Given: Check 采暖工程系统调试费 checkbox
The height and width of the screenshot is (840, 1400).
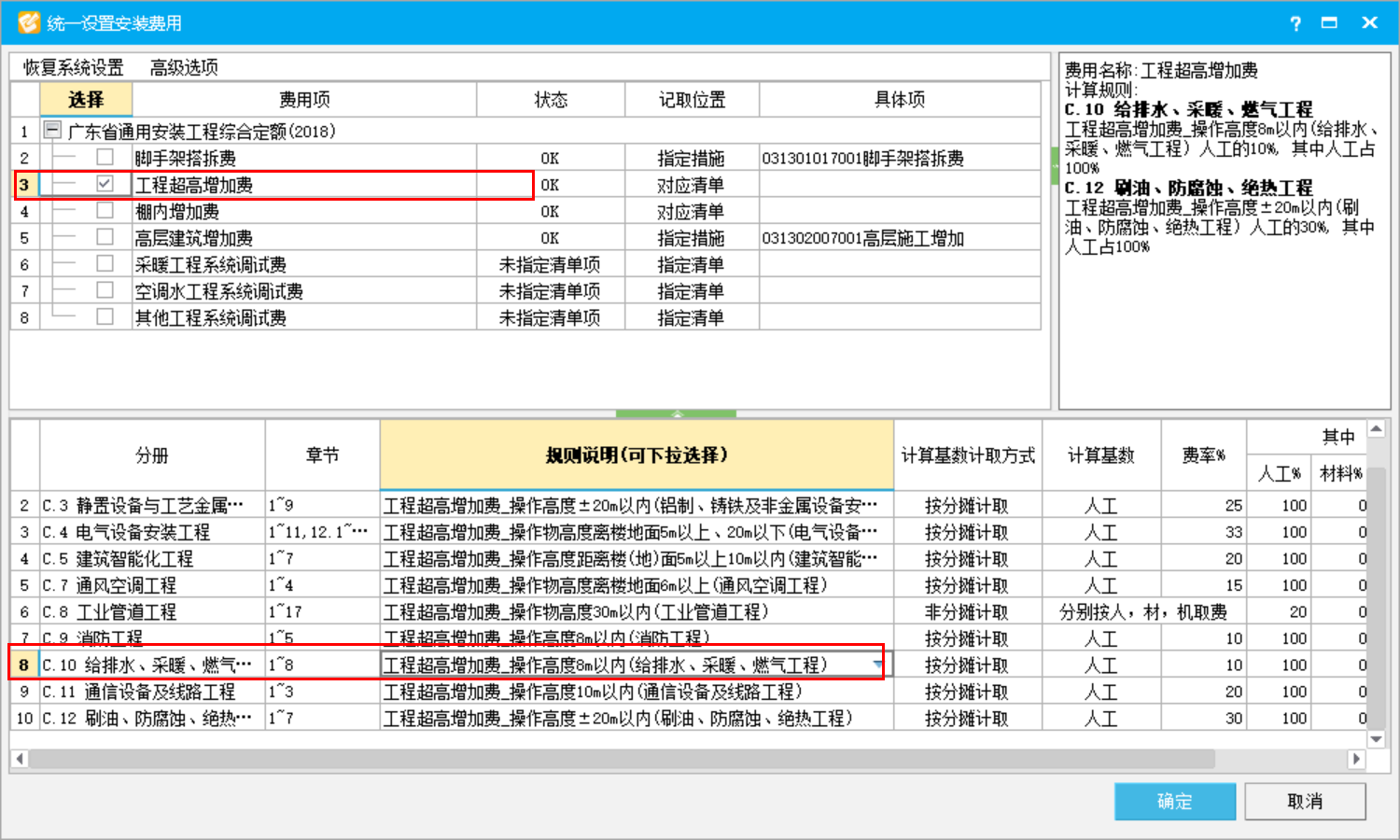Looking at the screenshot, I should [105, 264].
